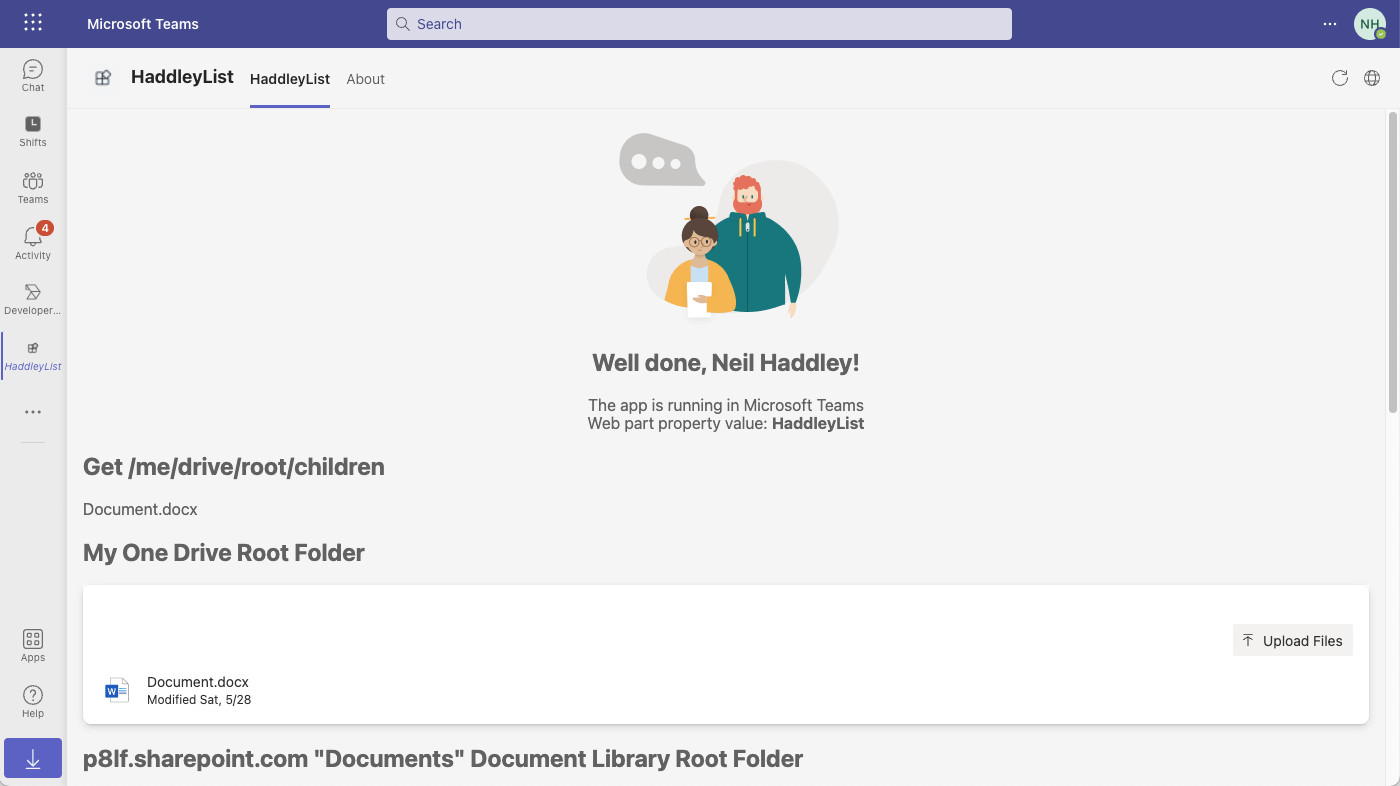Open the app in website globe icon
The width and height of the screenshot is (1400, 786).
click(x=1372, y=78)
